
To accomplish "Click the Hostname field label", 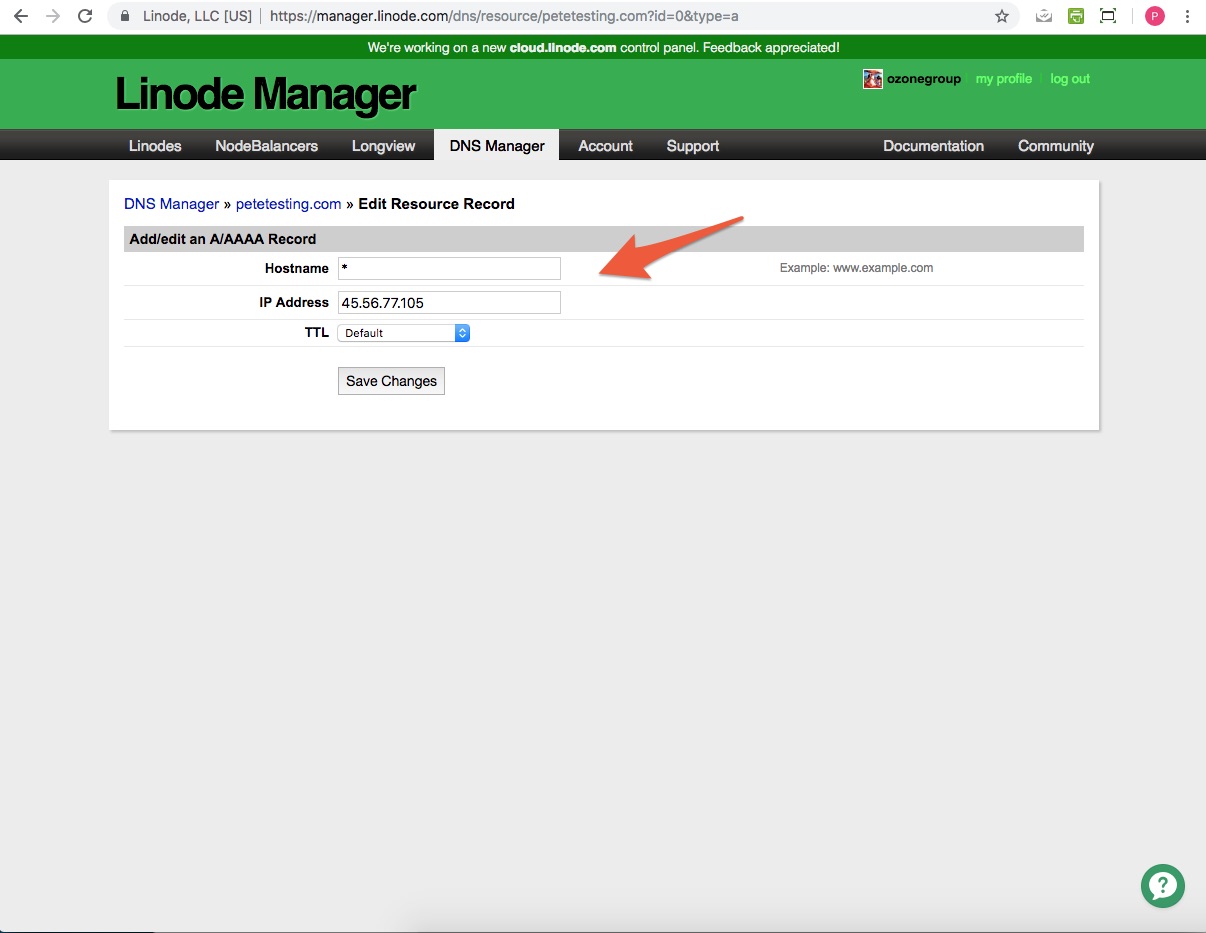I will pos(297,268).
